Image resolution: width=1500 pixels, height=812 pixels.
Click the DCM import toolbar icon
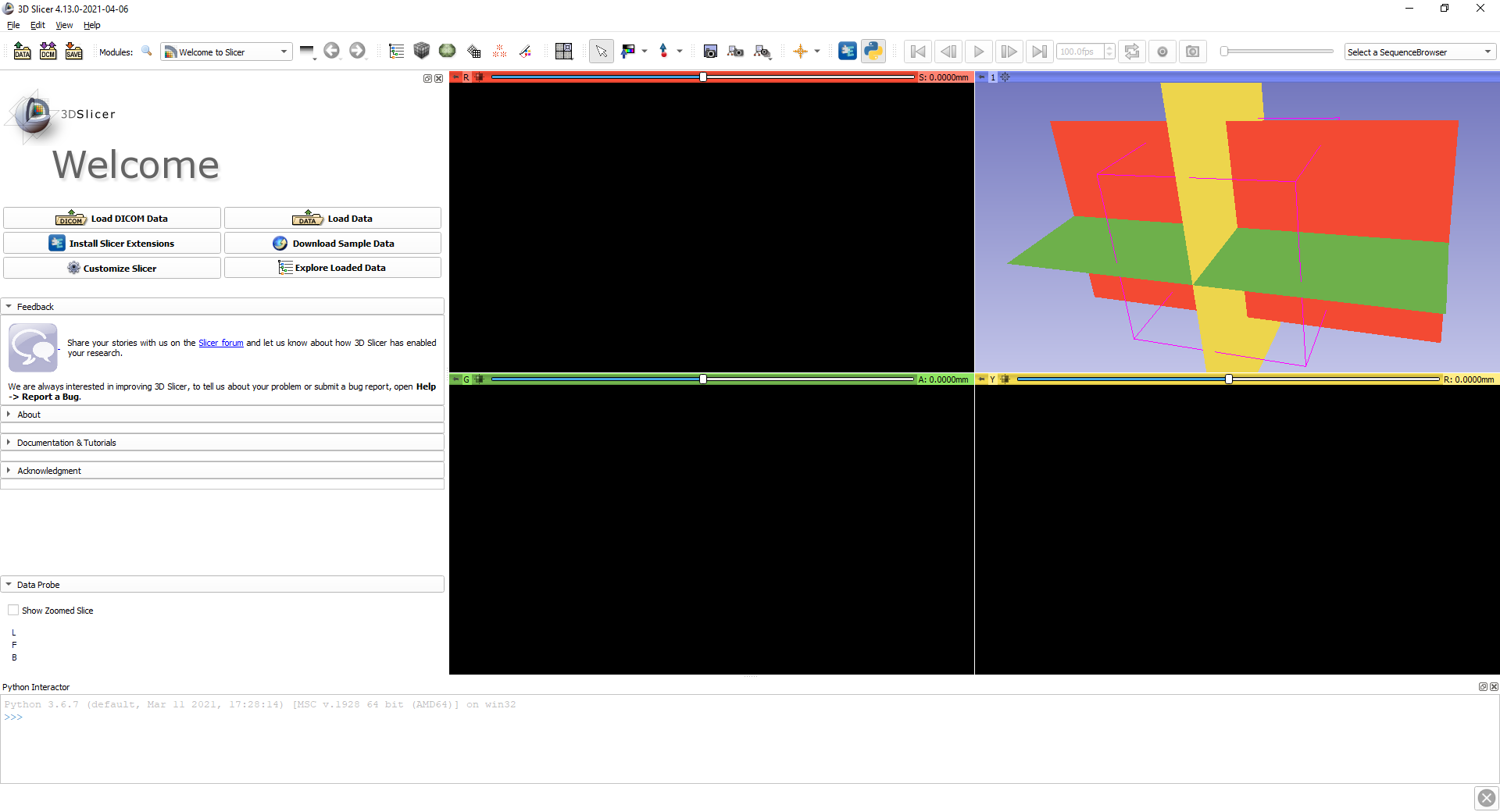pyautogui.click(x=48, y=52)
